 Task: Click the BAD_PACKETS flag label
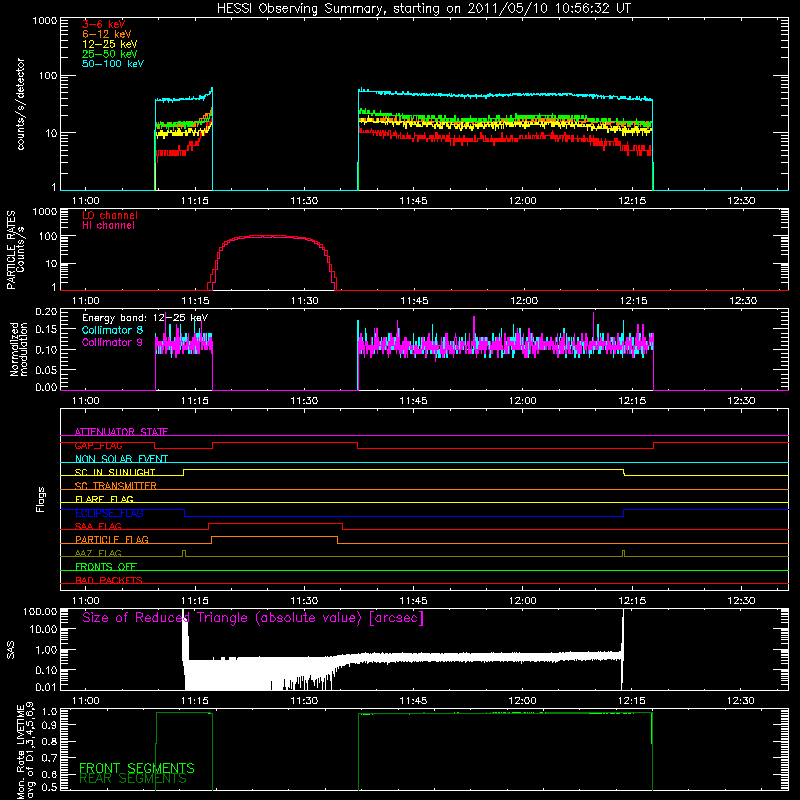(x=109, y=580)
